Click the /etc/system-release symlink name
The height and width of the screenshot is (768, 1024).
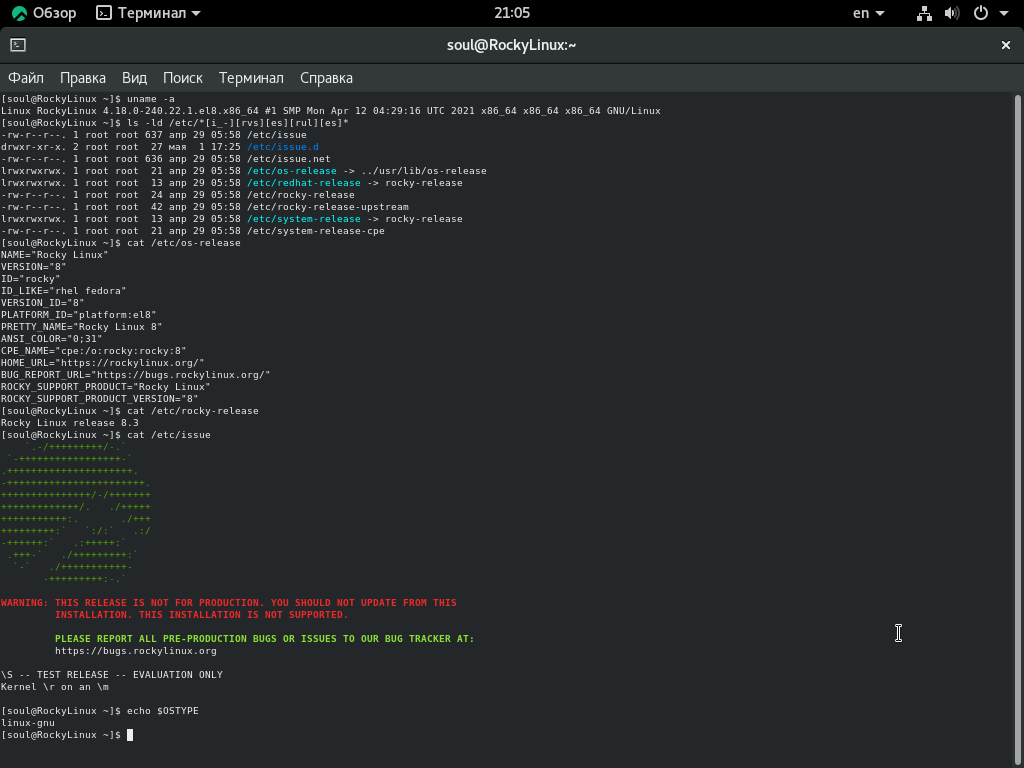(304, 219)
